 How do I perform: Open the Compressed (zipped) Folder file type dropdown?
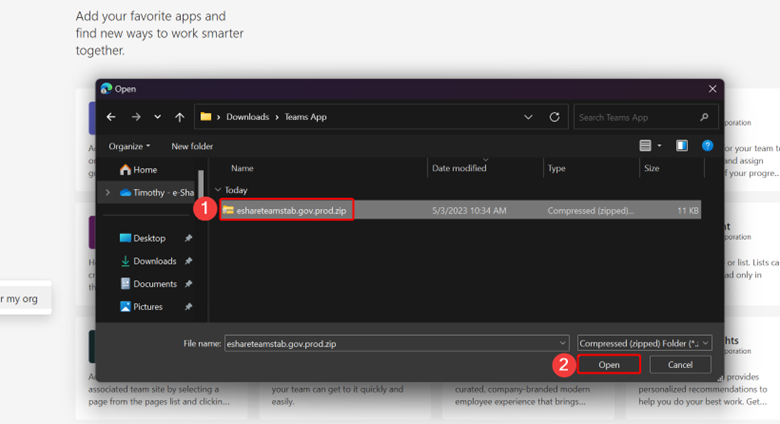coord(644,343)
